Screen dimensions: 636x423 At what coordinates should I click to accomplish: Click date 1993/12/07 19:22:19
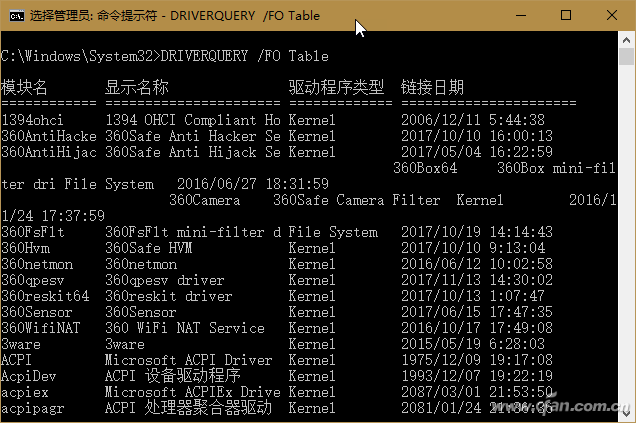[x=477, y=376]
